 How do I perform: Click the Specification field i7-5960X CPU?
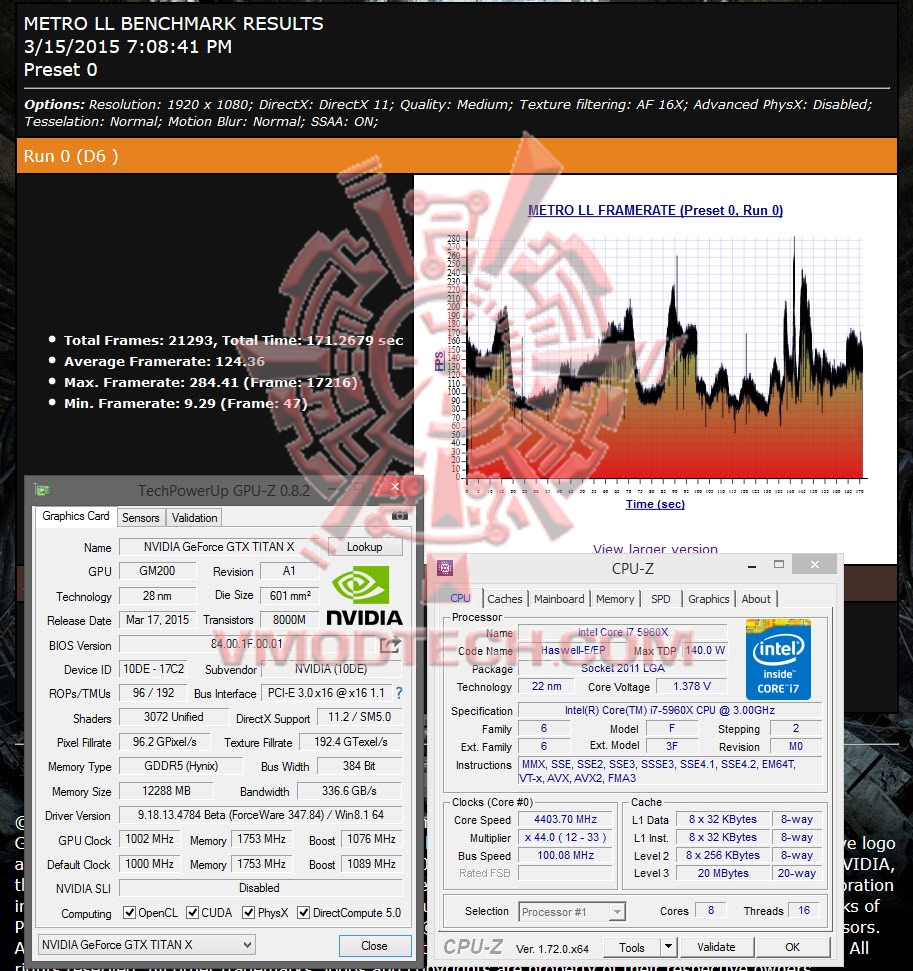coord(670,710)
